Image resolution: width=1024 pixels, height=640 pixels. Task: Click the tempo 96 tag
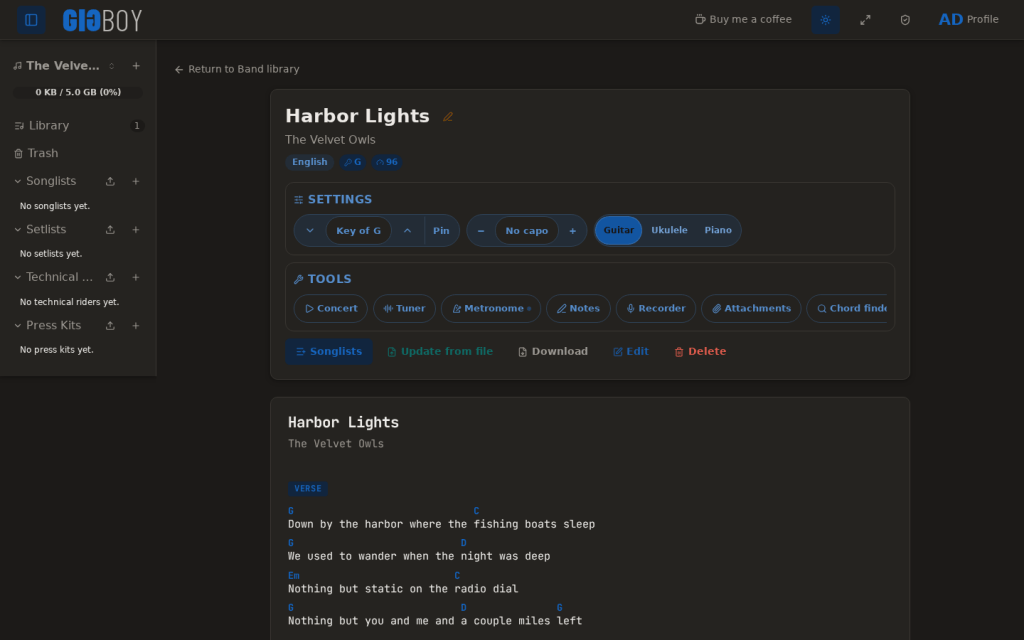coord(387,162)
